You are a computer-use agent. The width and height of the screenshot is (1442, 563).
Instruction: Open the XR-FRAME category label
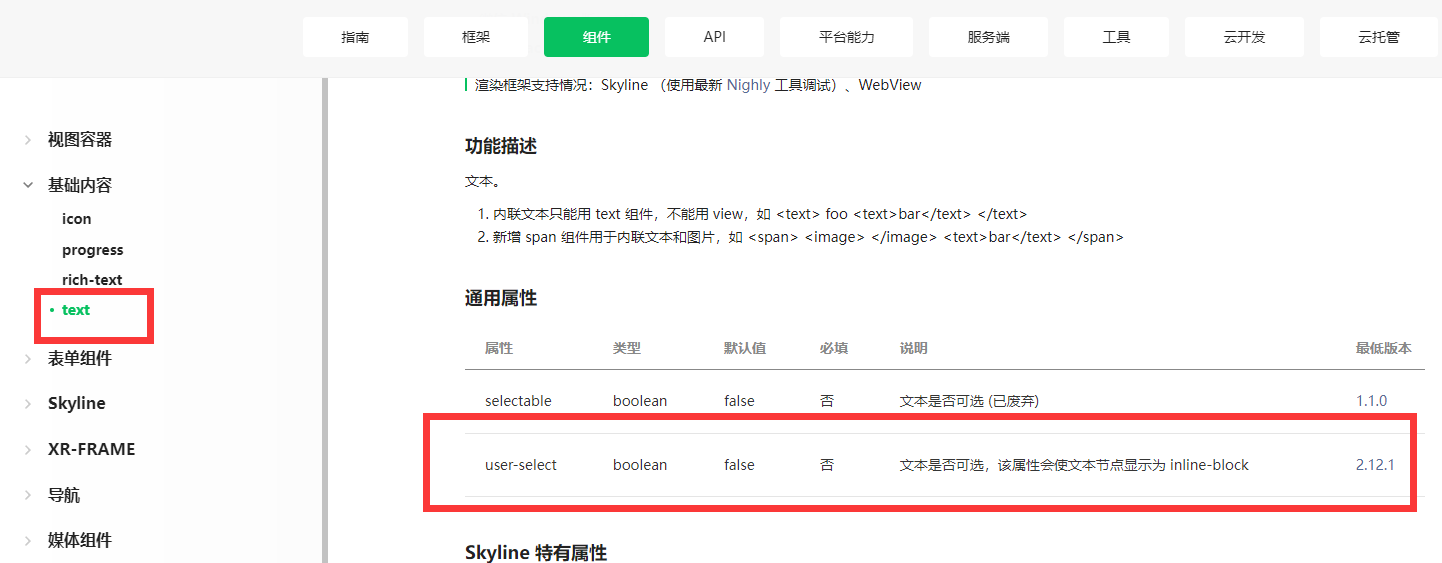(x=91, y=449)
